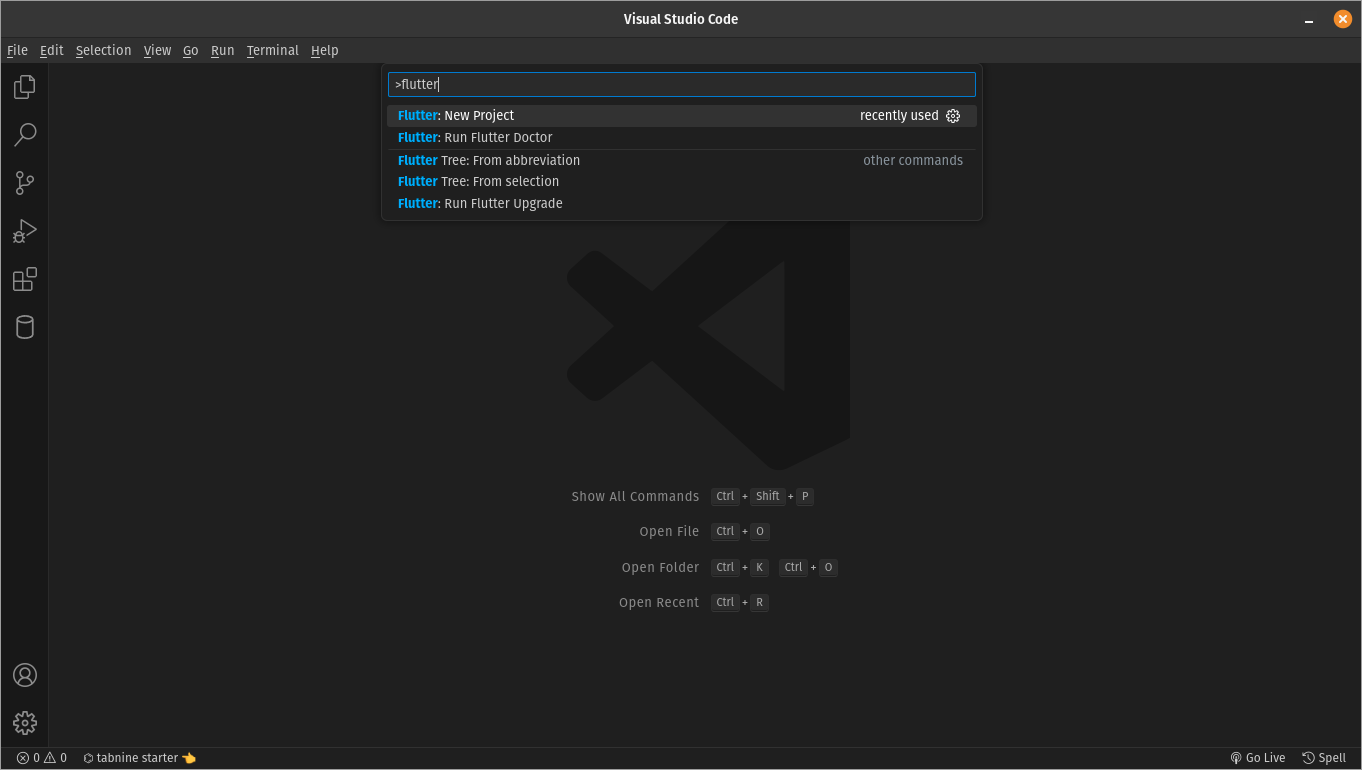
Task: Open the Go menu
Action: pos(190,50)
